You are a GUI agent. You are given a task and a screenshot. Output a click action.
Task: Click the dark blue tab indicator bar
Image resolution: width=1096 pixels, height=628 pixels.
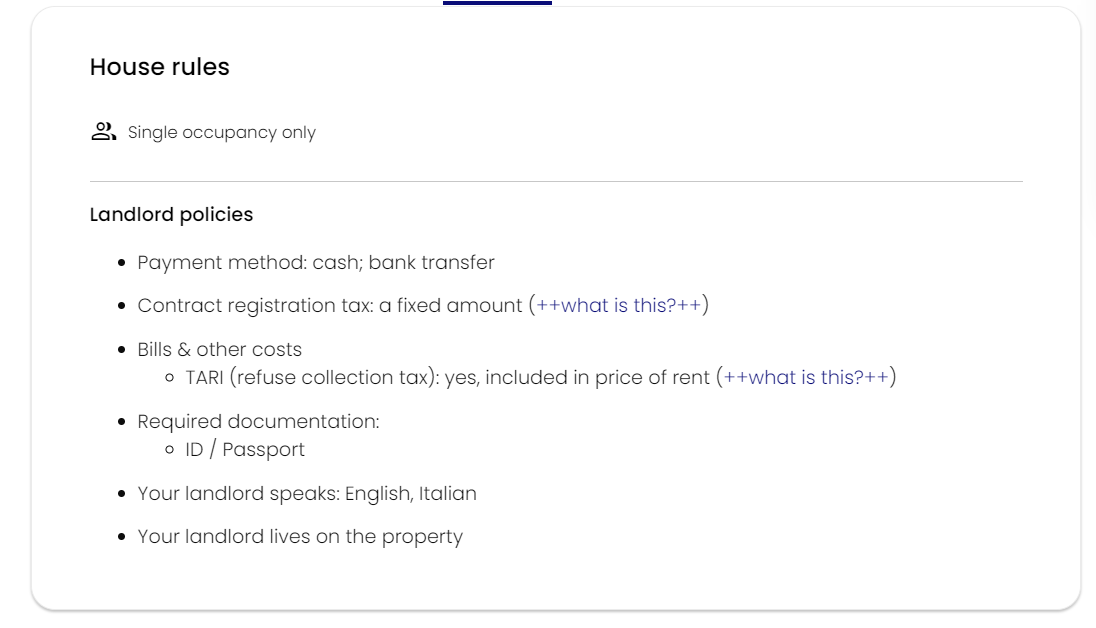[497, 3]
